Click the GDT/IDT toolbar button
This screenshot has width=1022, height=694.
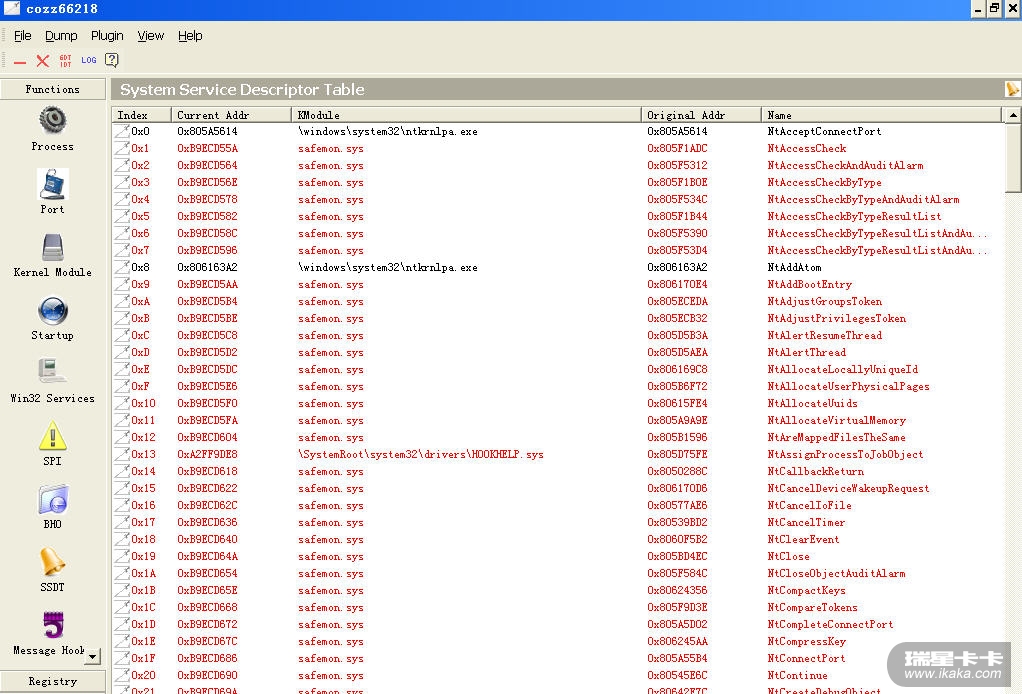coord(65,61)
